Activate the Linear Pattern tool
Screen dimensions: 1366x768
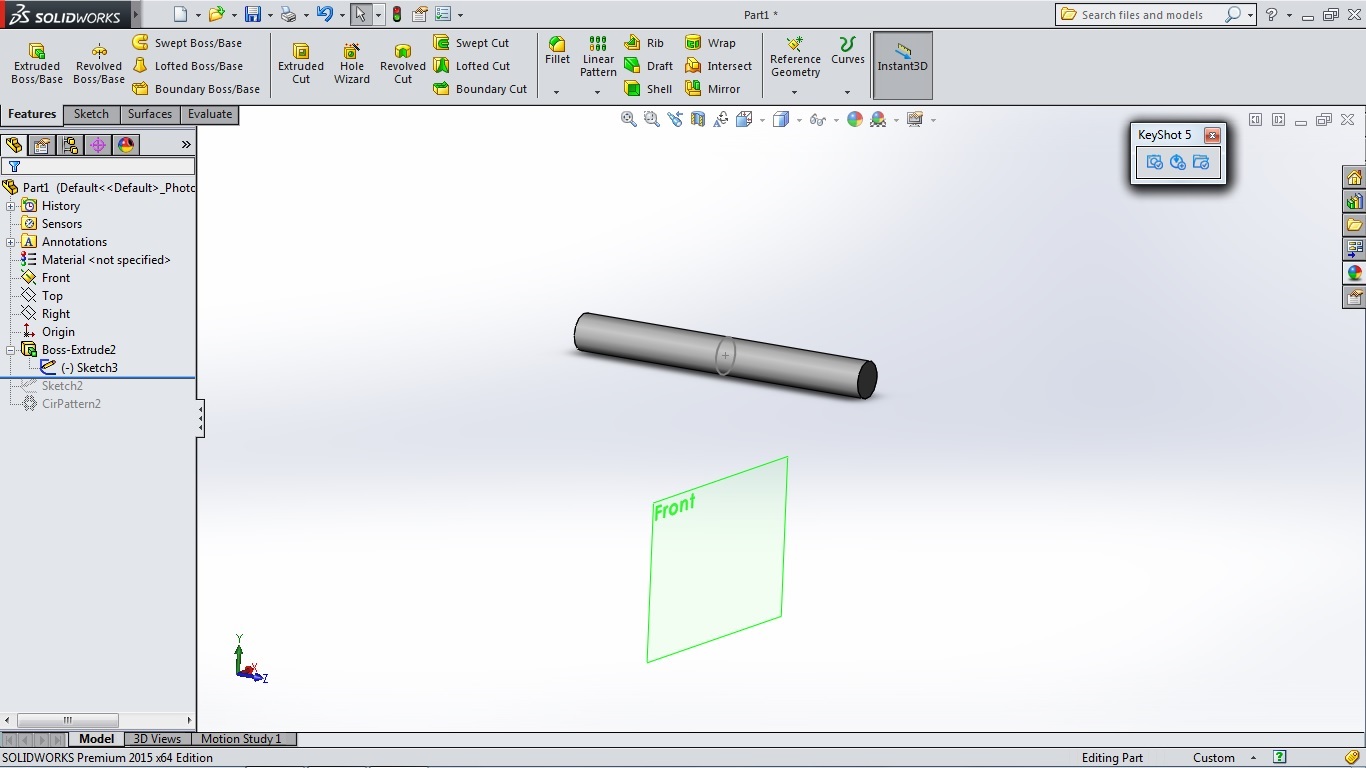tap(598, 57)
